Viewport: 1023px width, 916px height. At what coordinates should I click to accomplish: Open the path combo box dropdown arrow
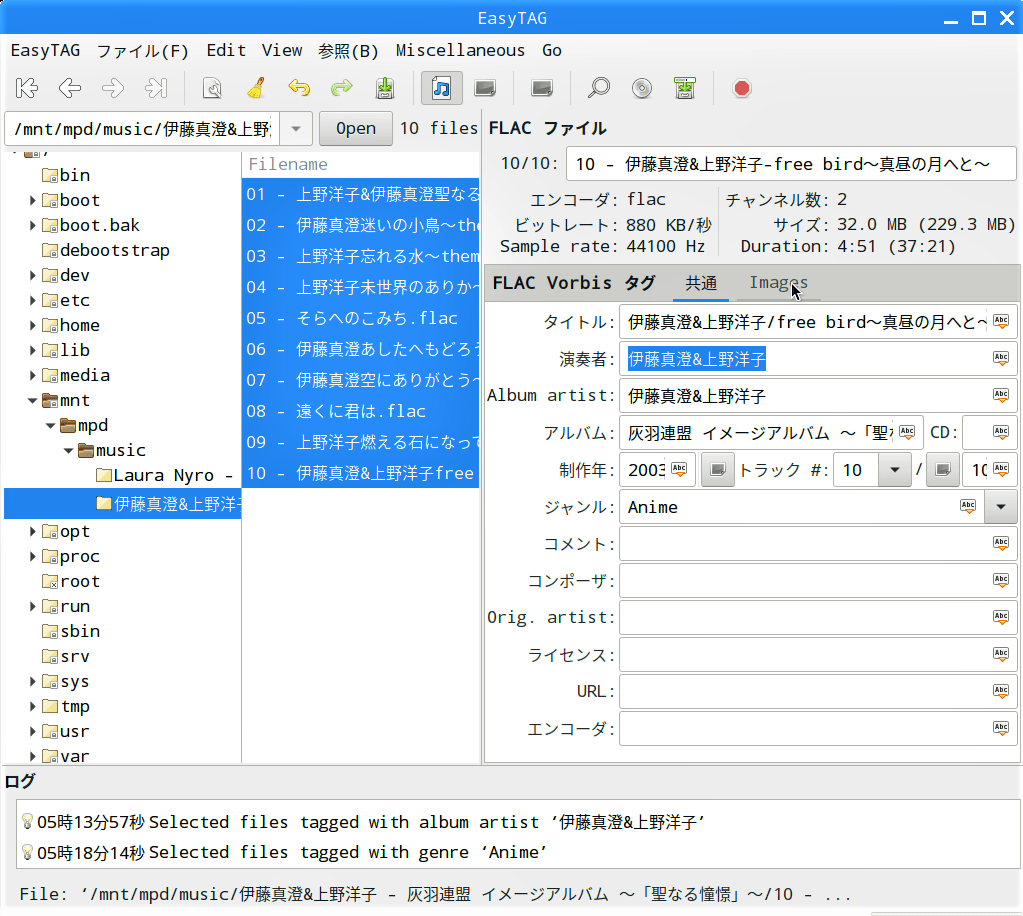(x=296, y=129)
